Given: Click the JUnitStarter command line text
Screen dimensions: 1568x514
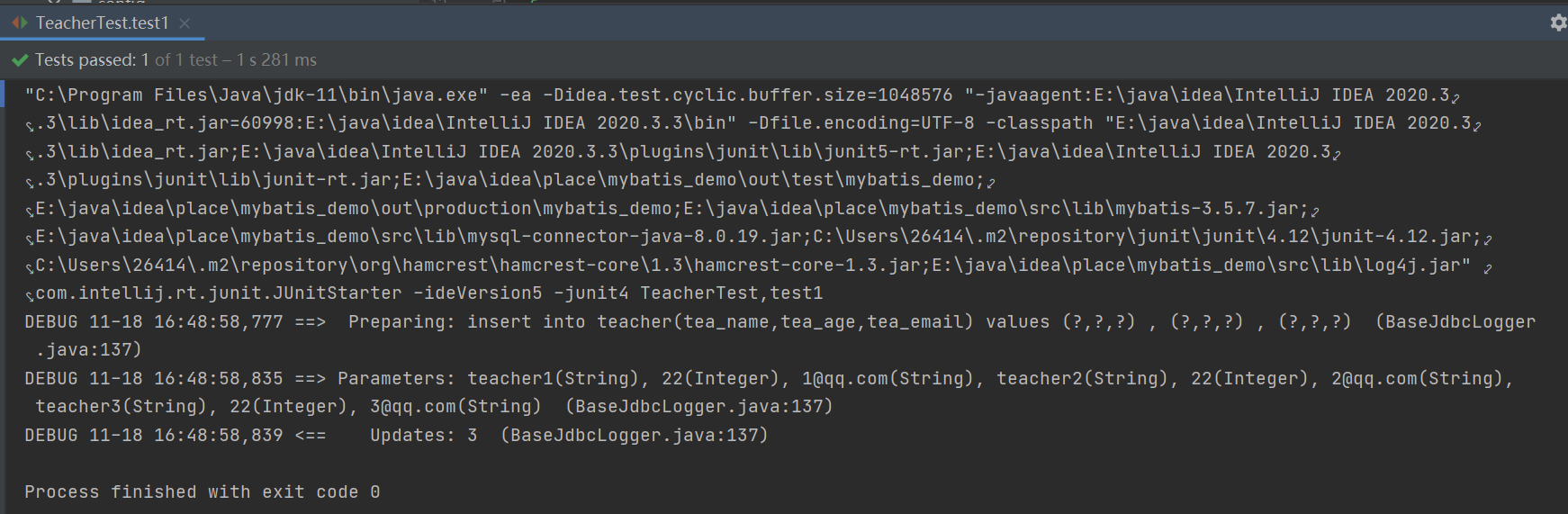Looking at the screenshot, I should tap(428, 293).
